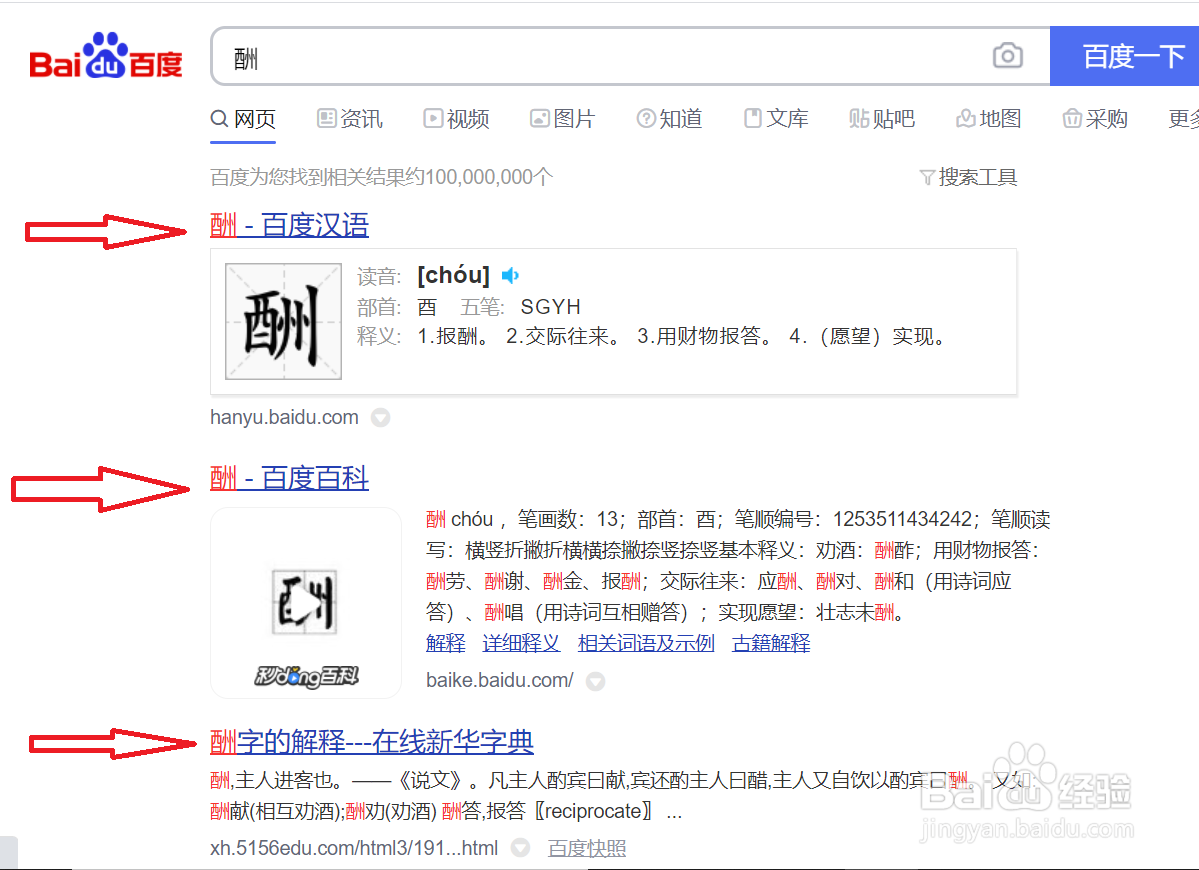Open the 知道 tab
This screenshot has width=1199, height=870.
coord(669,118)
